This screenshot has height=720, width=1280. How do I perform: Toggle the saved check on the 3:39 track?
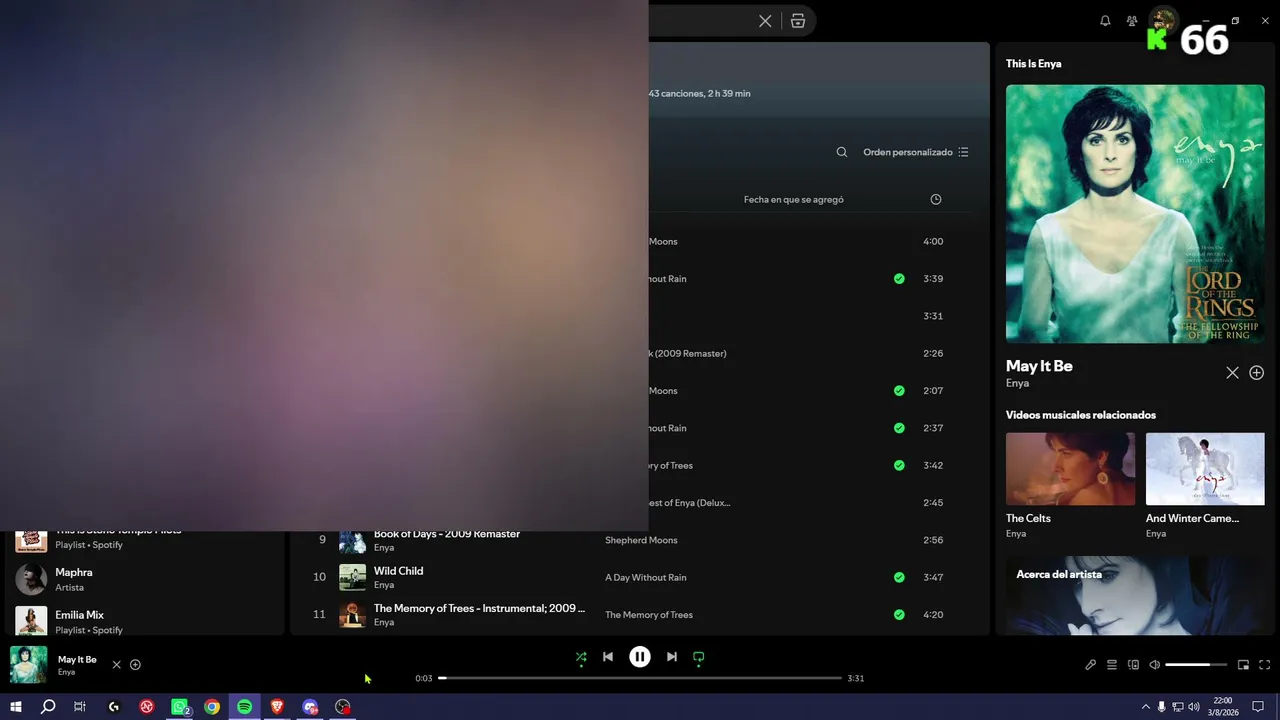(899, 279)
